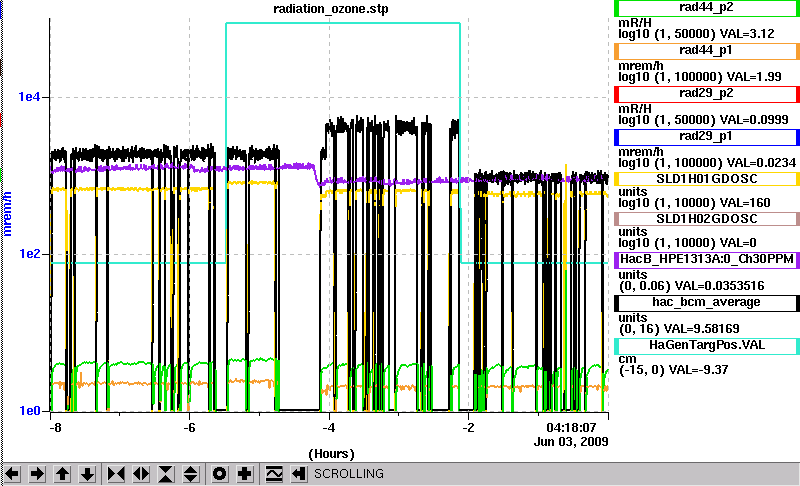Click the circle auto-scale toolbar icon
The width and height of the screenshot is (800, 486).
[x=219, y=474]
